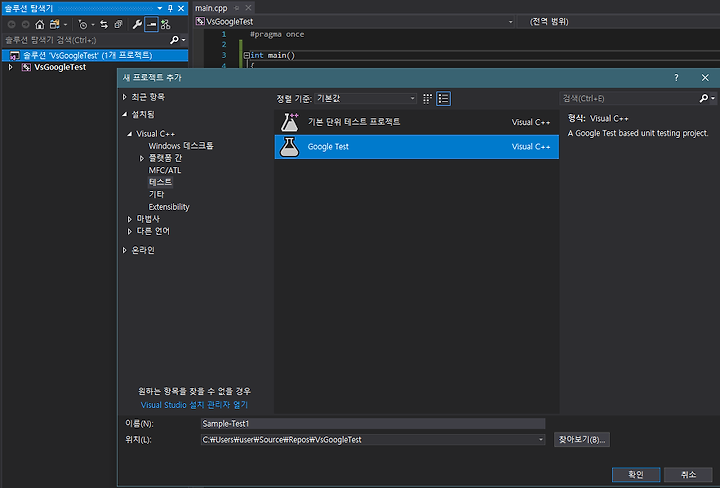The image size is (720, 488).
Task: Click the 찾아보기(B)... browse button
Action: pyautogui.click(x=582, y=439)
